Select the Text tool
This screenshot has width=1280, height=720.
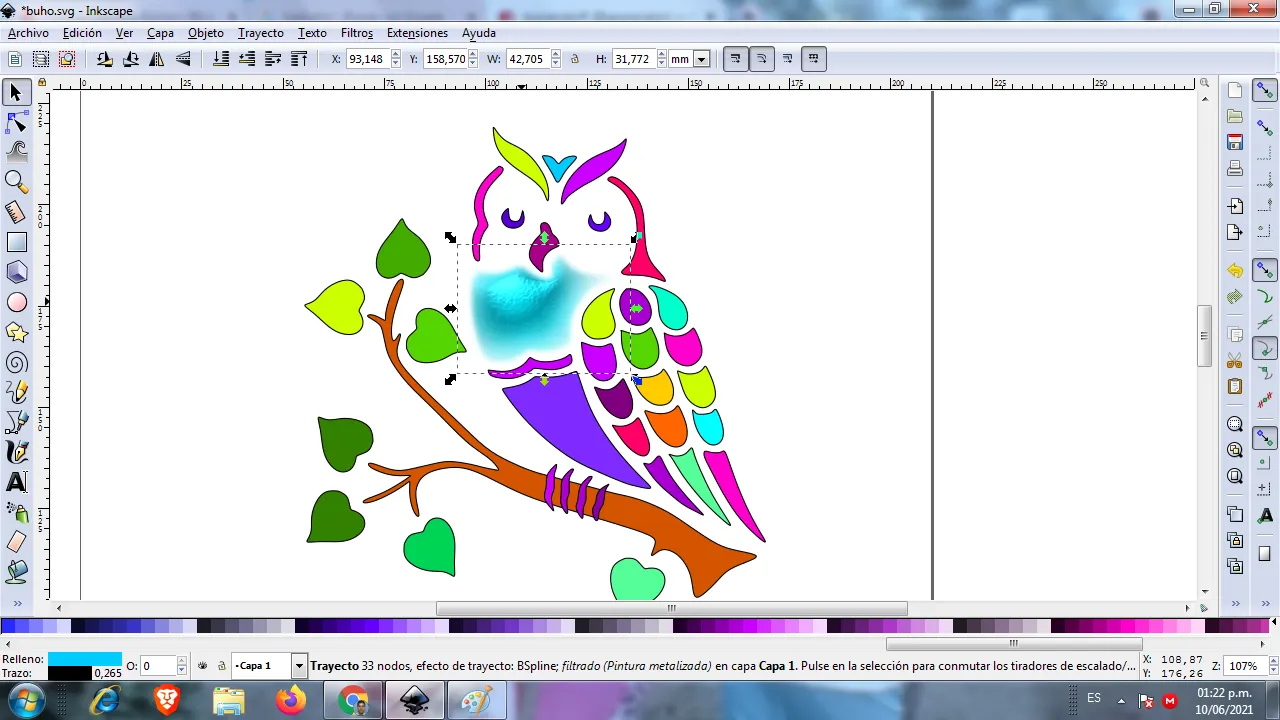tap(16, 482)
